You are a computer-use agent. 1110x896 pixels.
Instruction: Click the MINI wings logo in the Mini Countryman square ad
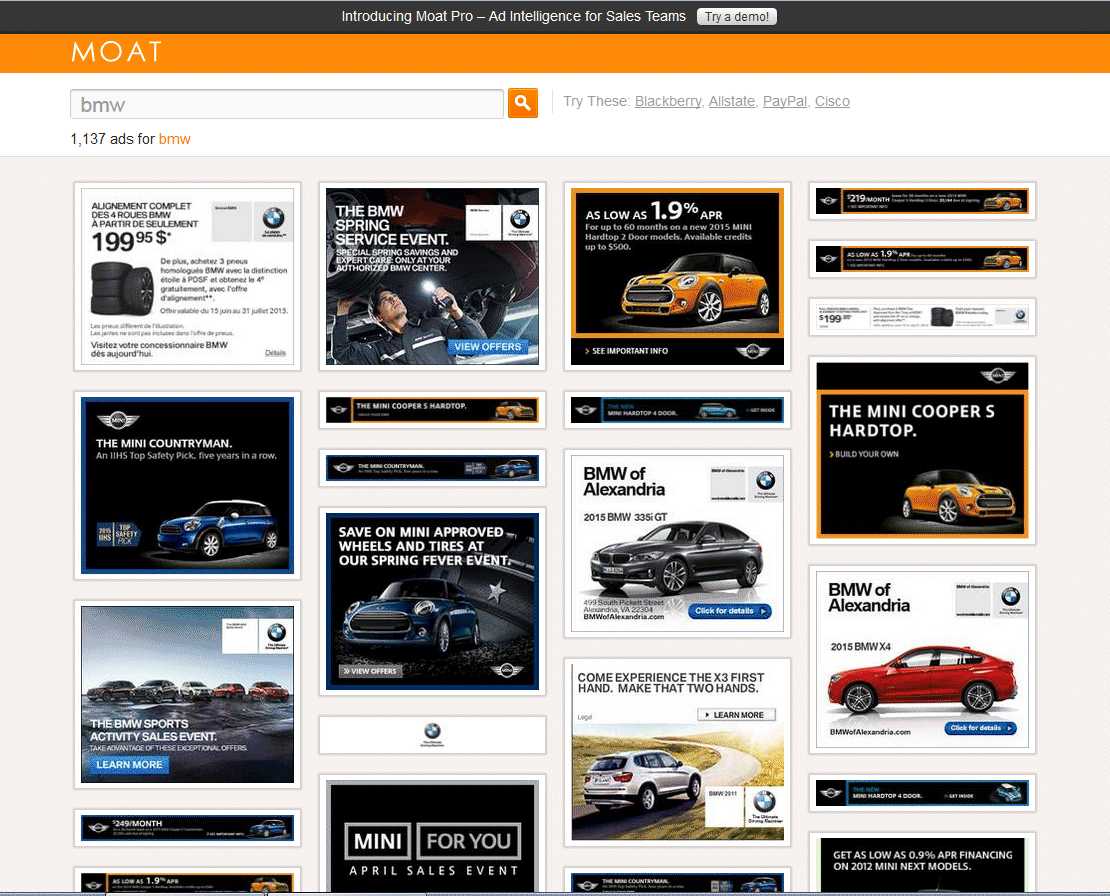[118, 420]
